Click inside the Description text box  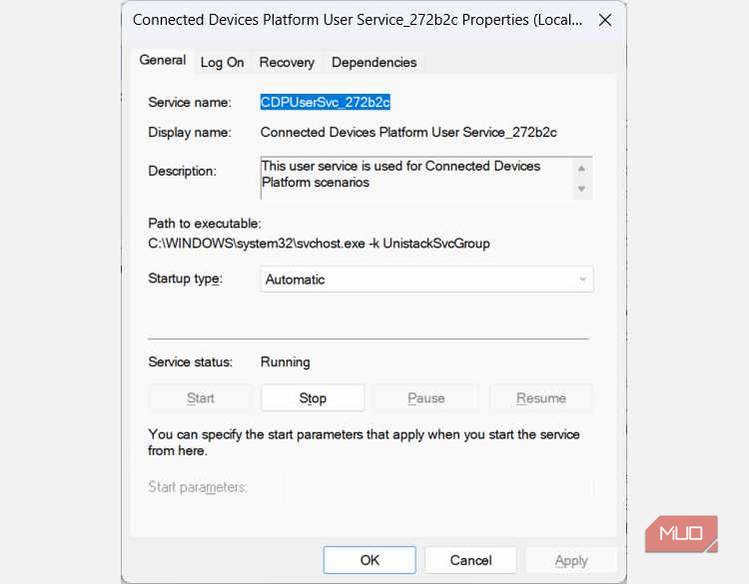point(415,176)
